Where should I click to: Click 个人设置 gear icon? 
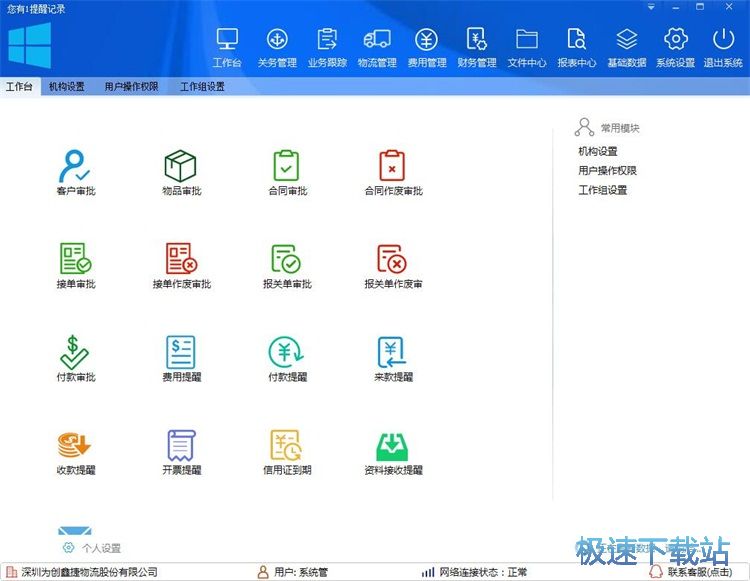tap(68, 548)
